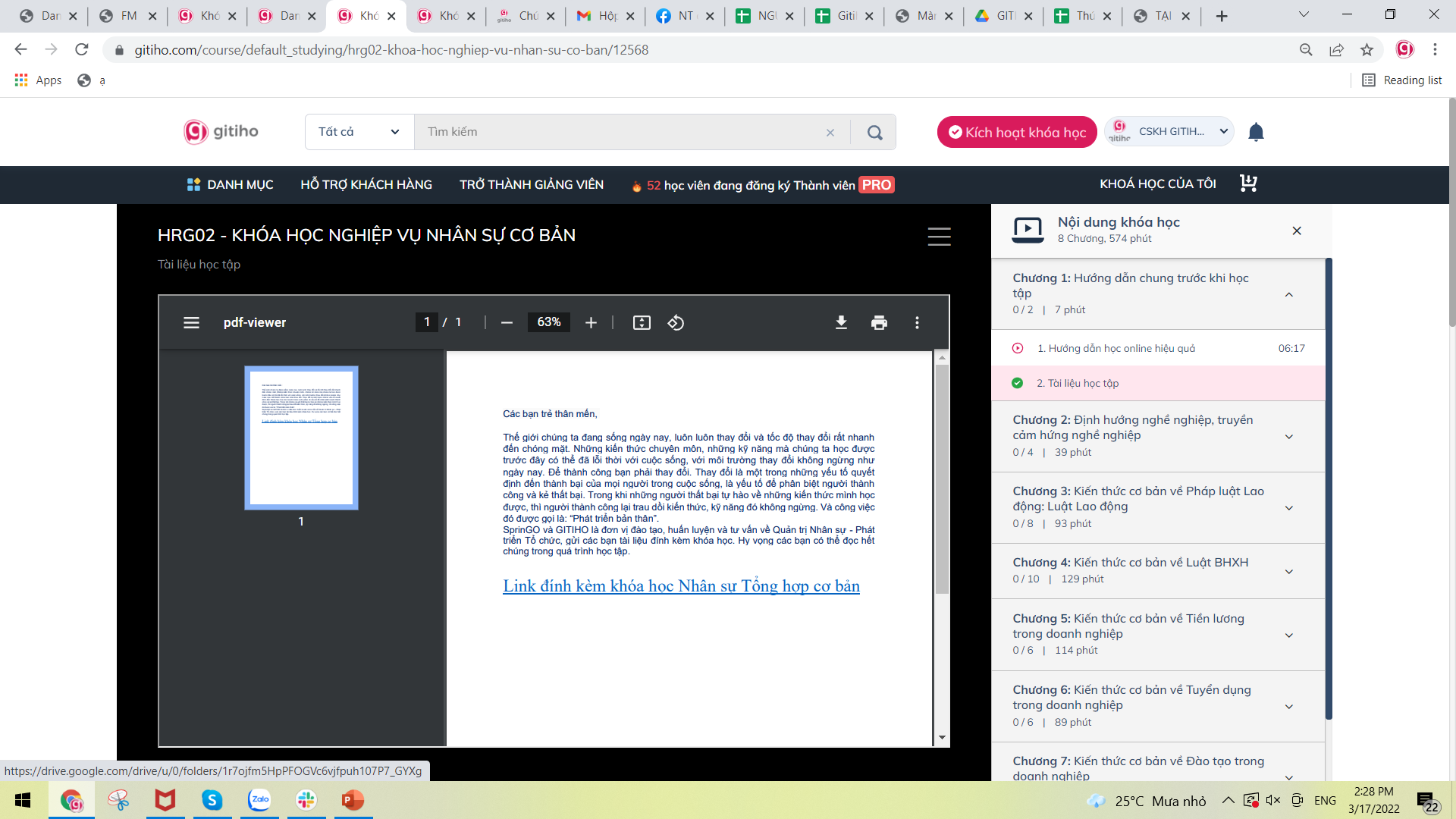Image resolution: width=1456 pixels, height=819 pixels.
Task: Click the fit-to-page icon in PDF toolbar
Action: click(x=642, y=323)
